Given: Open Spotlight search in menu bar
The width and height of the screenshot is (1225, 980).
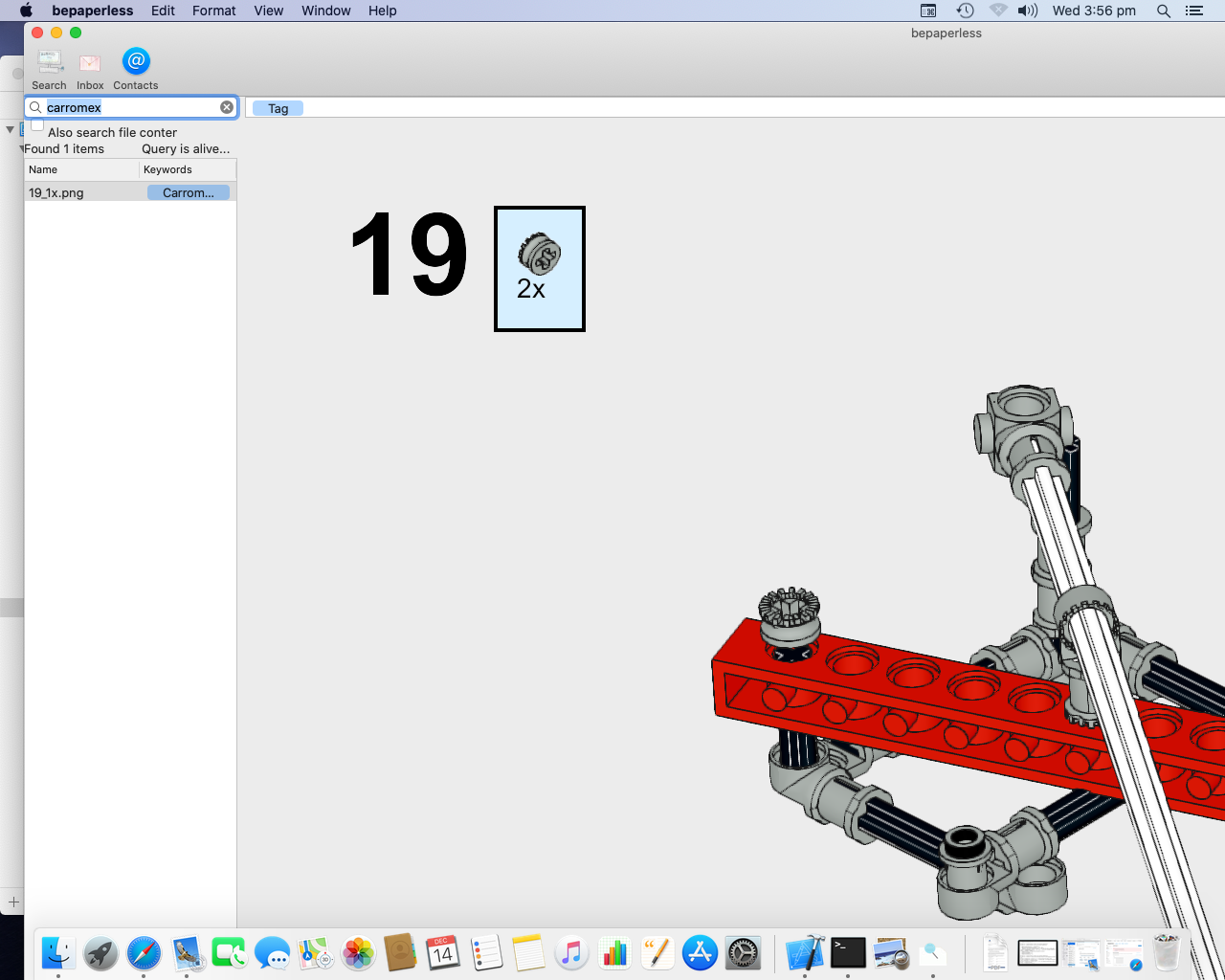Looking at the screenshot, I should pos(1163,11).
